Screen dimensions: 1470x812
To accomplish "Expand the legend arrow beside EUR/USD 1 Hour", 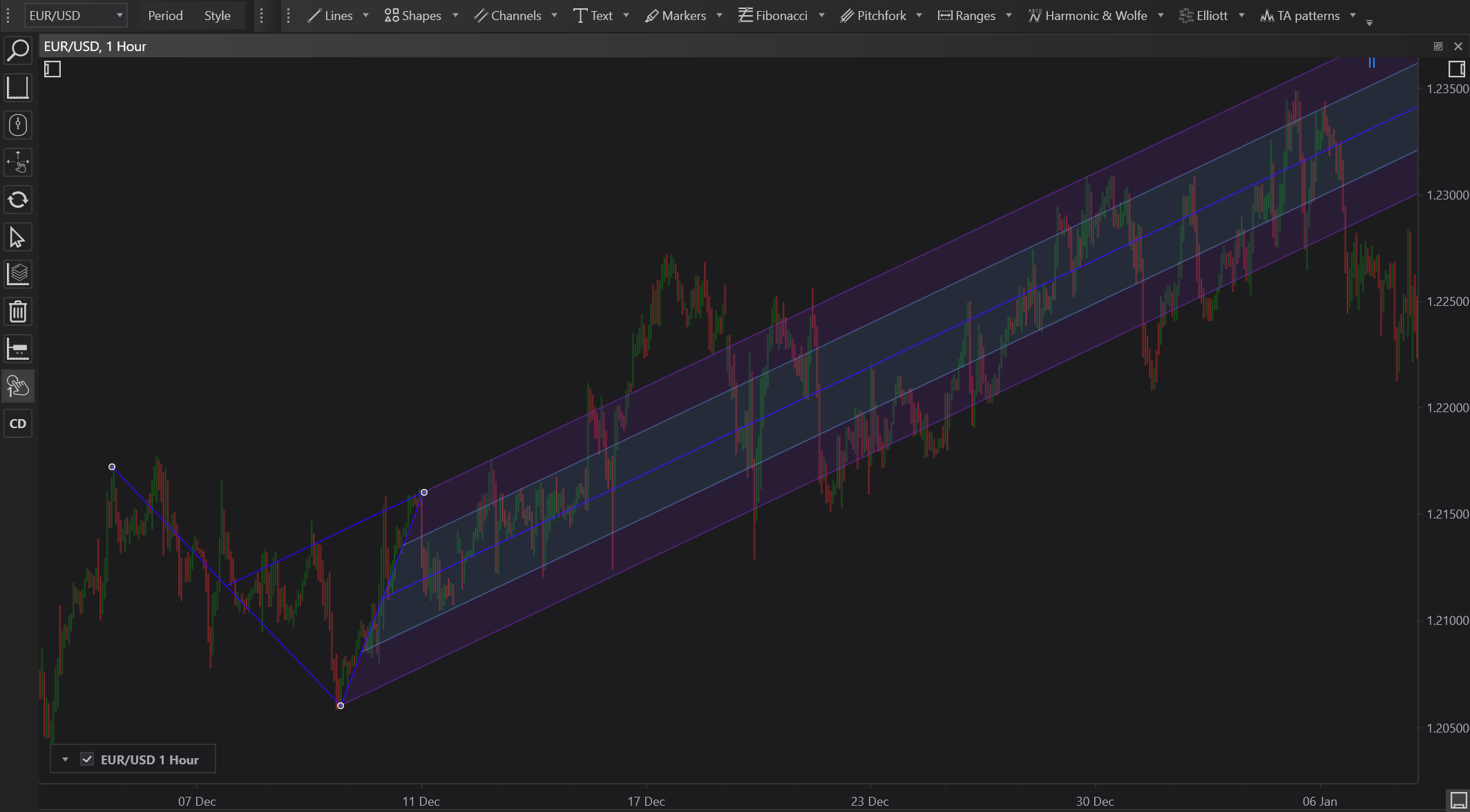I will (65, 760).
